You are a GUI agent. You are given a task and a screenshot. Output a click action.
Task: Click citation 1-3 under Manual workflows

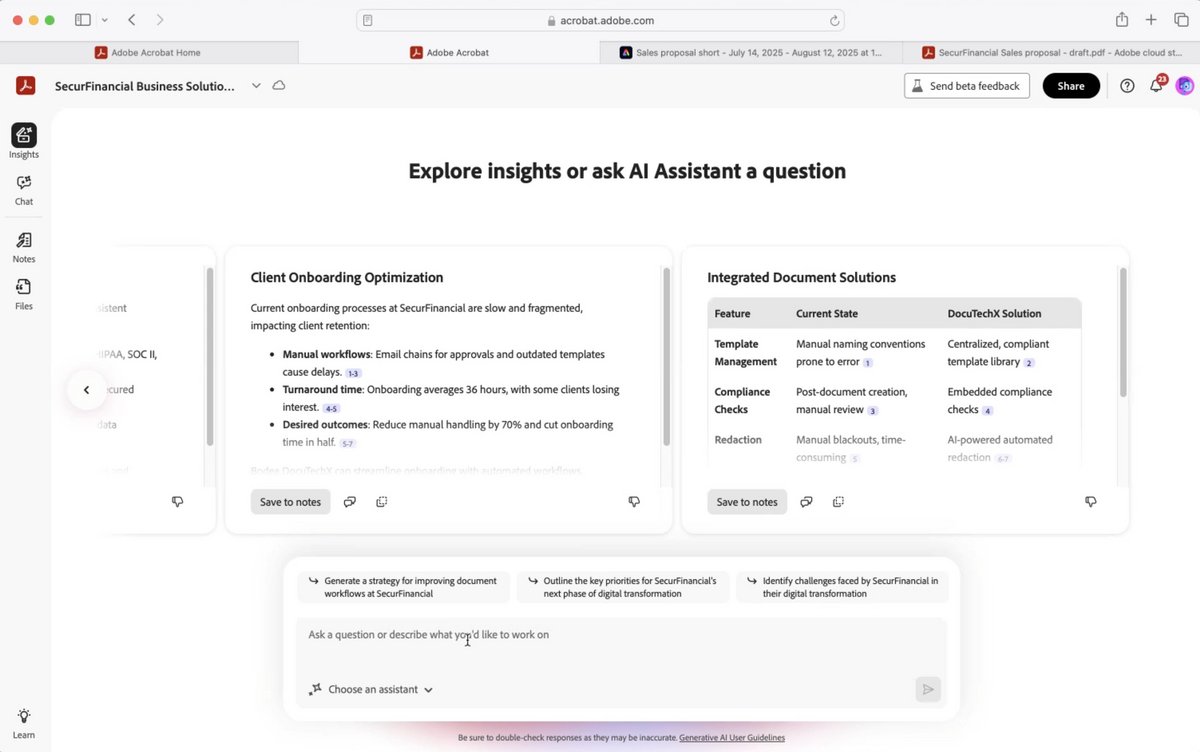353,373
